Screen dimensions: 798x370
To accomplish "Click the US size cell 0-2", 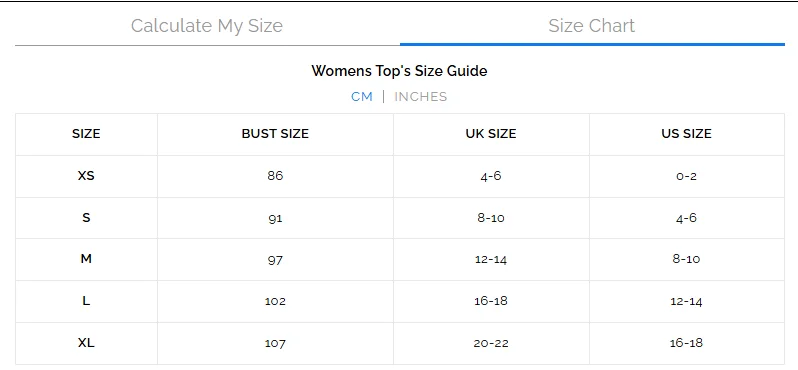I will pyautogui.click(x=686, y=176).
